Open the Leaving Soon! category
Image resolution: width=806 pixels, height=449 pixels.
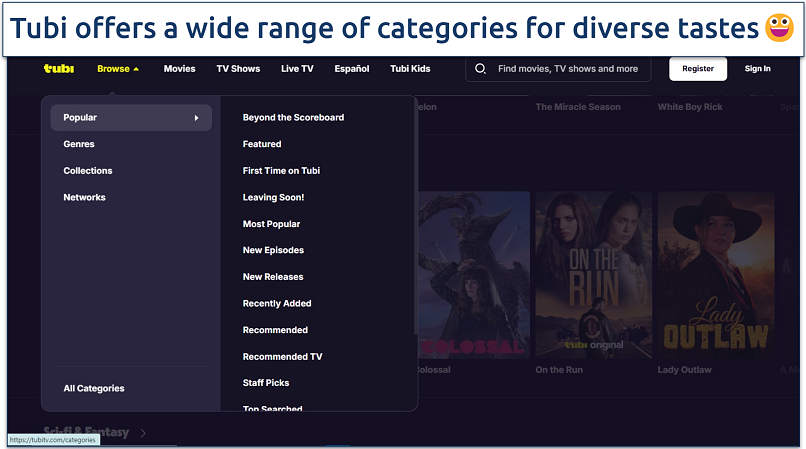pyautogui.click(x=273, y=197)
